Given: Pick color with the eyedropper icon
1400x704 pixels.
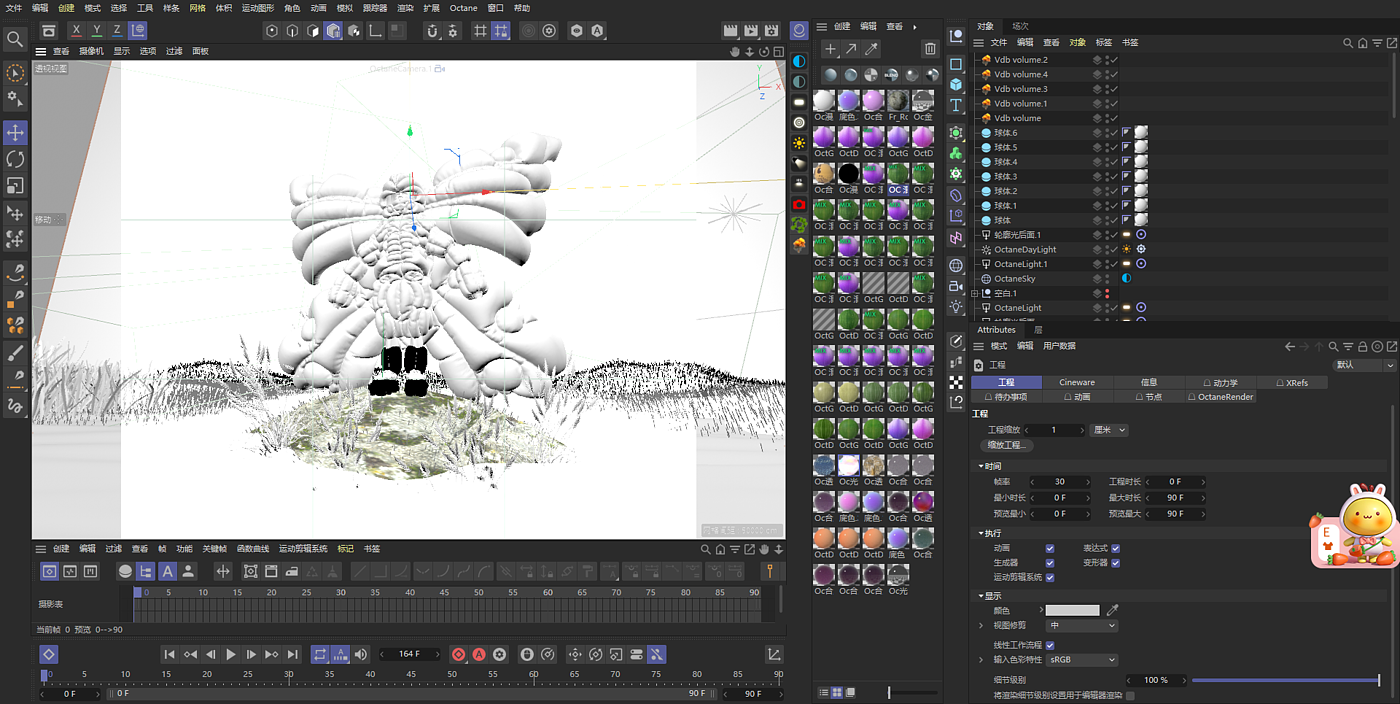Looking at the screenshot, I should click(x=1112, y=610).
